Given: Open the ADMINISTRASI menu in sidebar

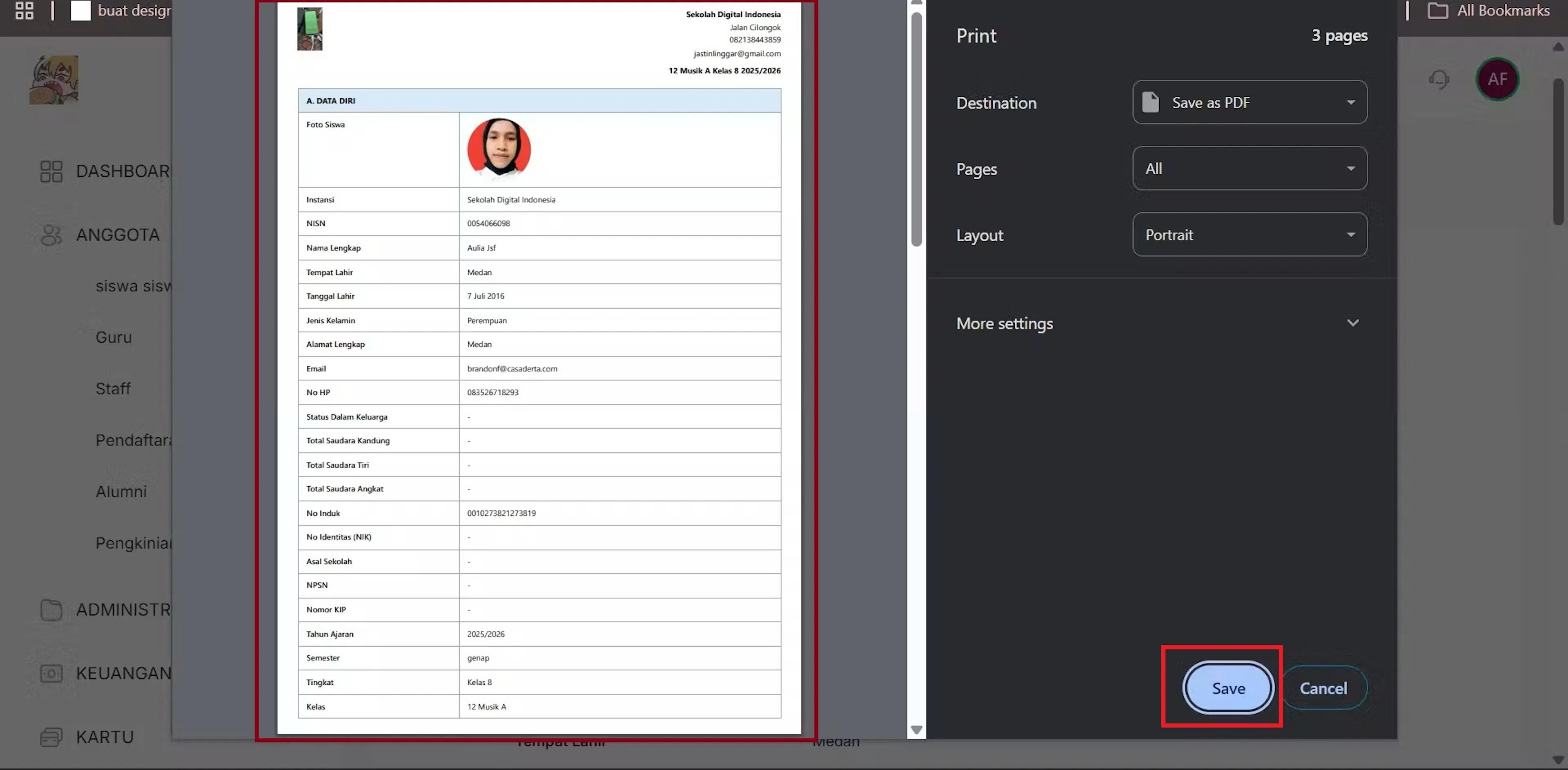Looking at the screenshot, I should click(x=123, y=610).
